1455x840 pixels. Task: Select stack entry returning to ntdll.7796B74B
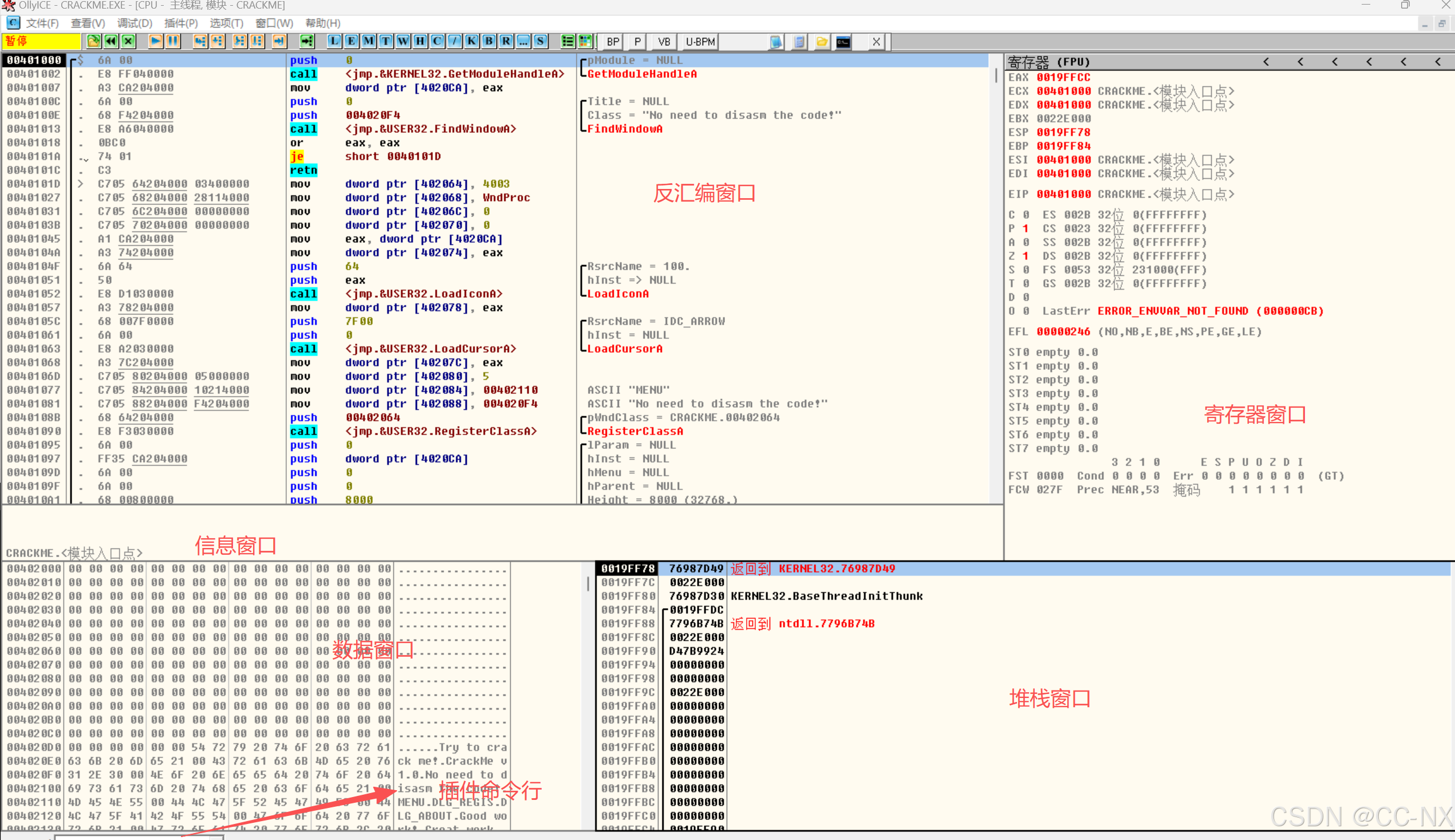[1022, 624]
